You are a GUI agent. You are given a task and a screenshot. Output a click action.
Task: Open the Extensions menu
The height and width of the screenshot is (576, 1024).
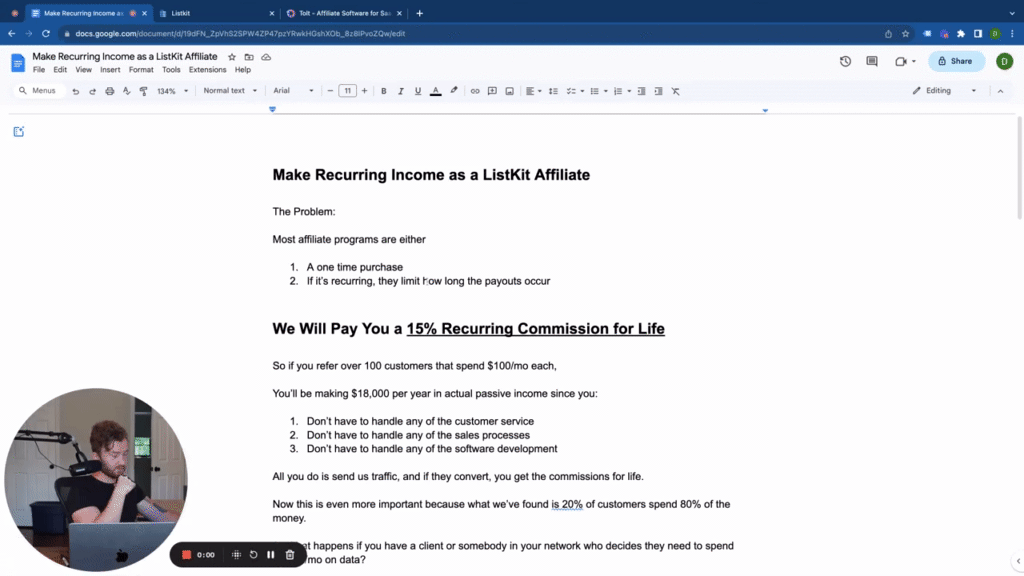pyautogui.click(x=208, y=70)
